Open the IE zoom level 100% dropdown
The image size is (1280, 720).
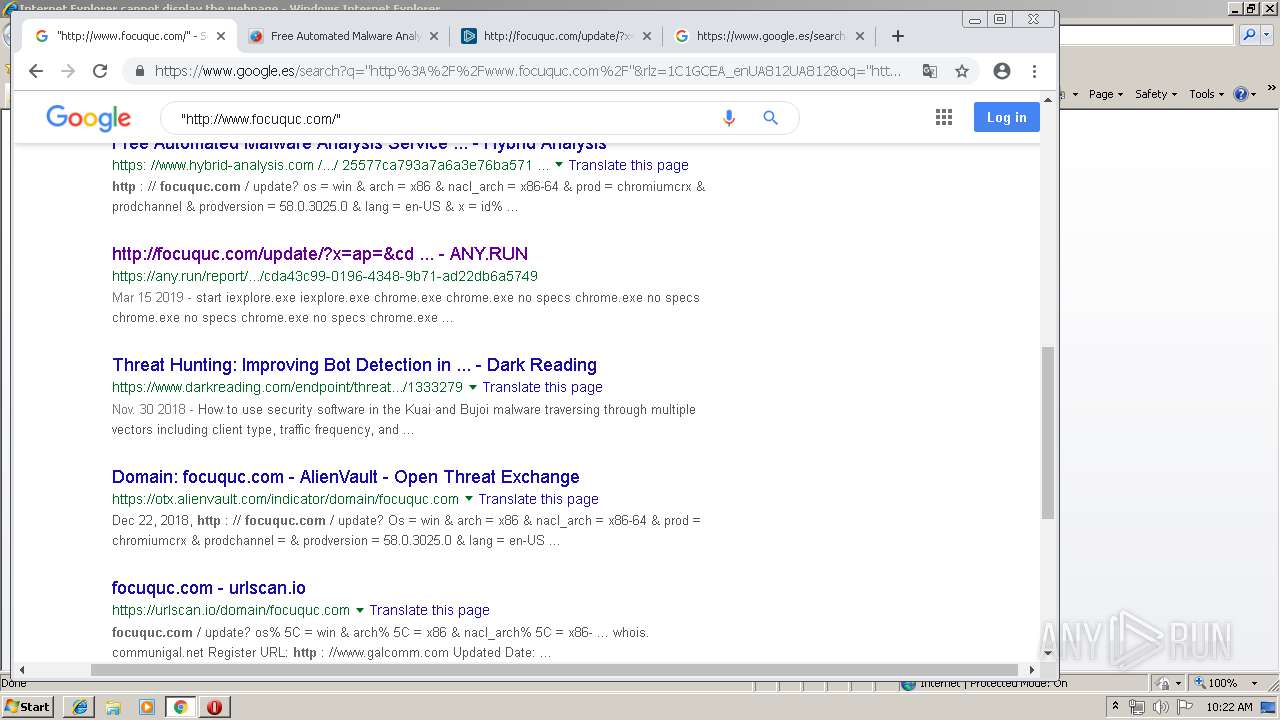pos(1253,683)
